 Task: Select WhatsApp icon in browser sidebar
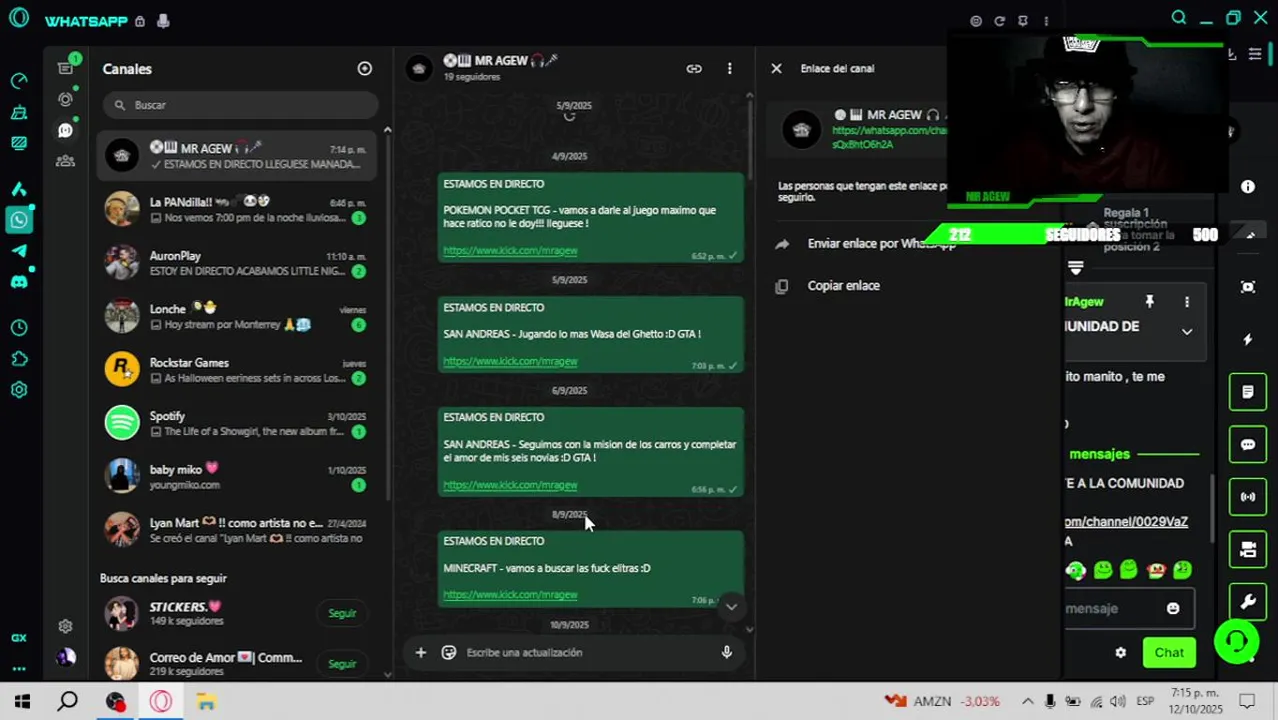coord(19,220)
